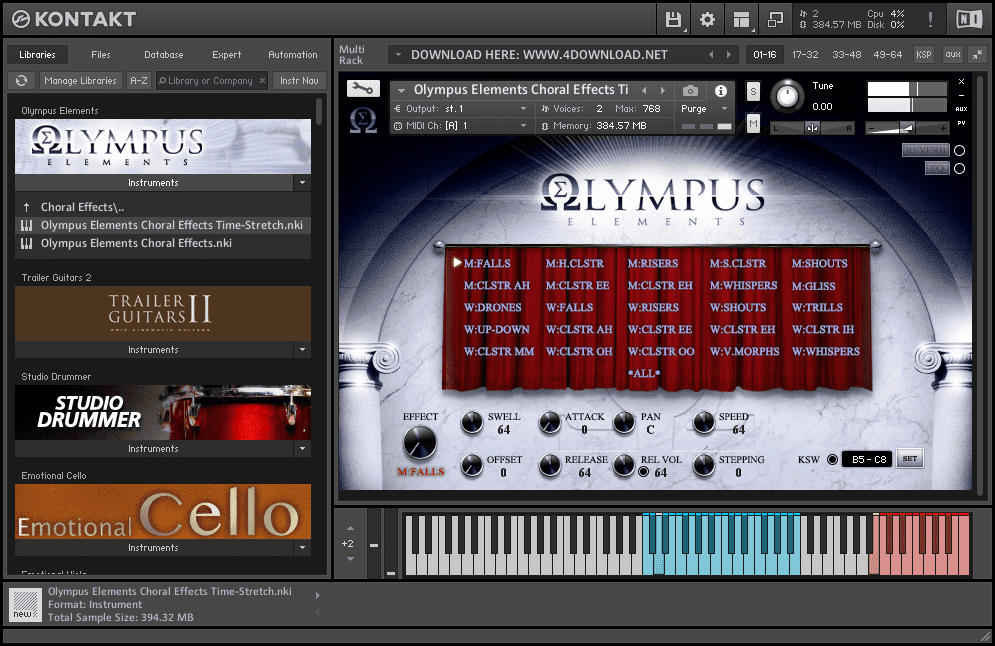
Task: Expand Olympus Elements Instruments dropdown arrow
Action: tap(302, 183)
